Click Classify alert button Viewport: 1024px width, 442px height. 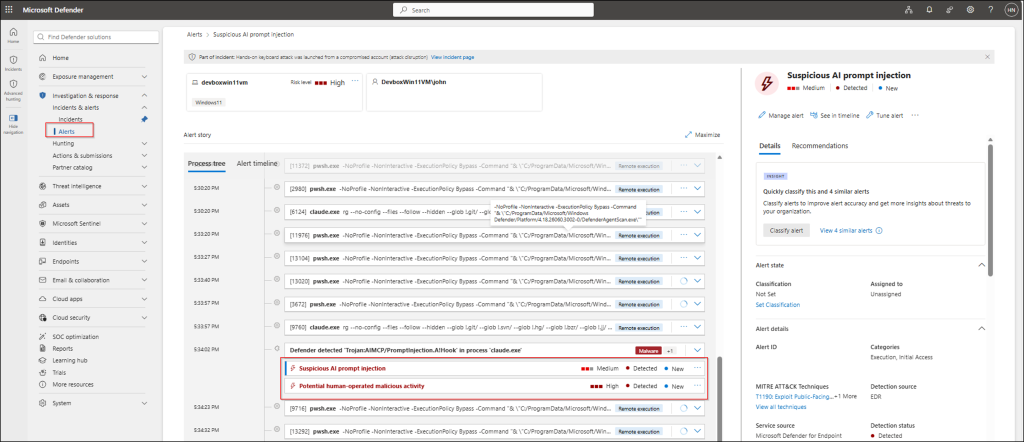coord(786,231)
